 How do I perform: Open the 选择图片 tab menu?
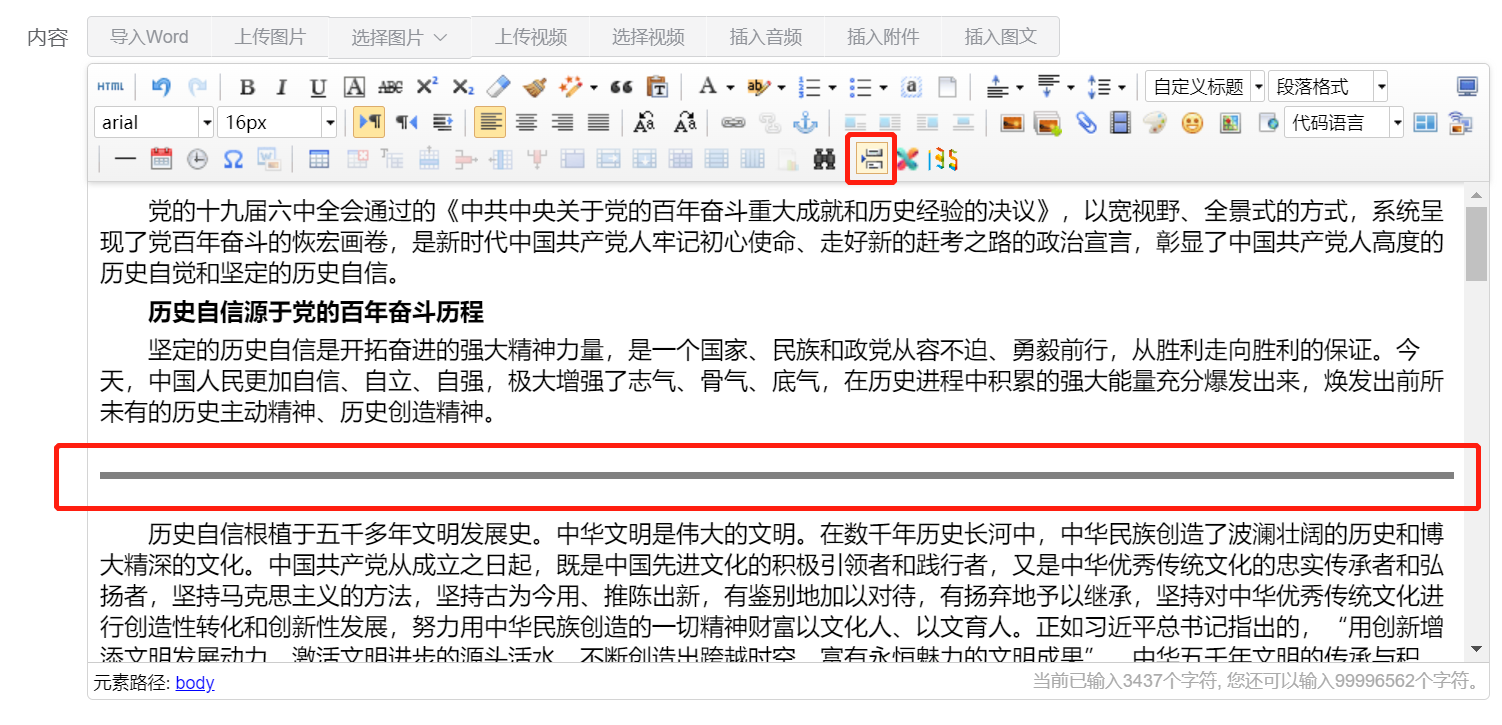coord(399,36)
